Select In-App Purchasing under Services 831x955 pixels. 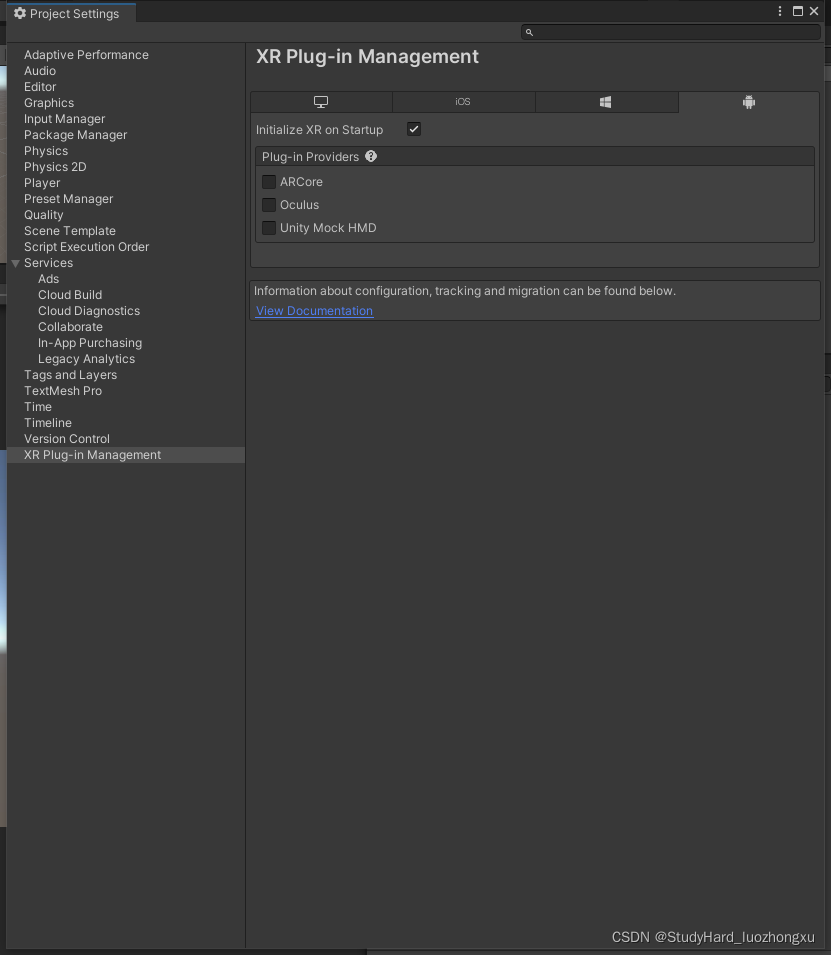(x=90, y=343)
